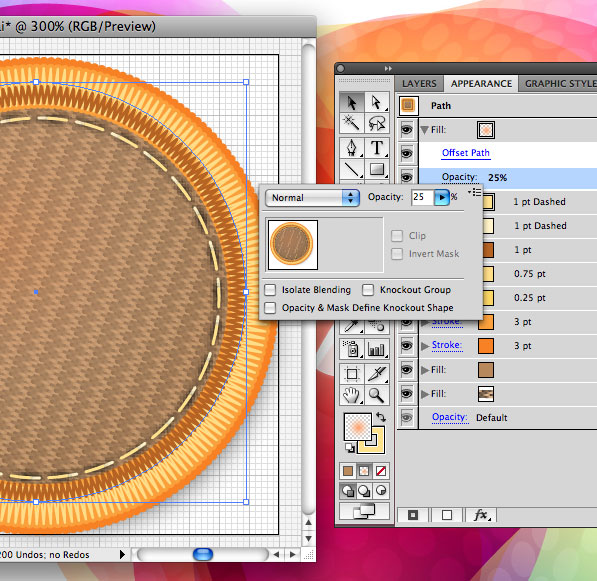Click the Path thumbnail in Appearance panel

pyautogui.click(x=408, y=105)
